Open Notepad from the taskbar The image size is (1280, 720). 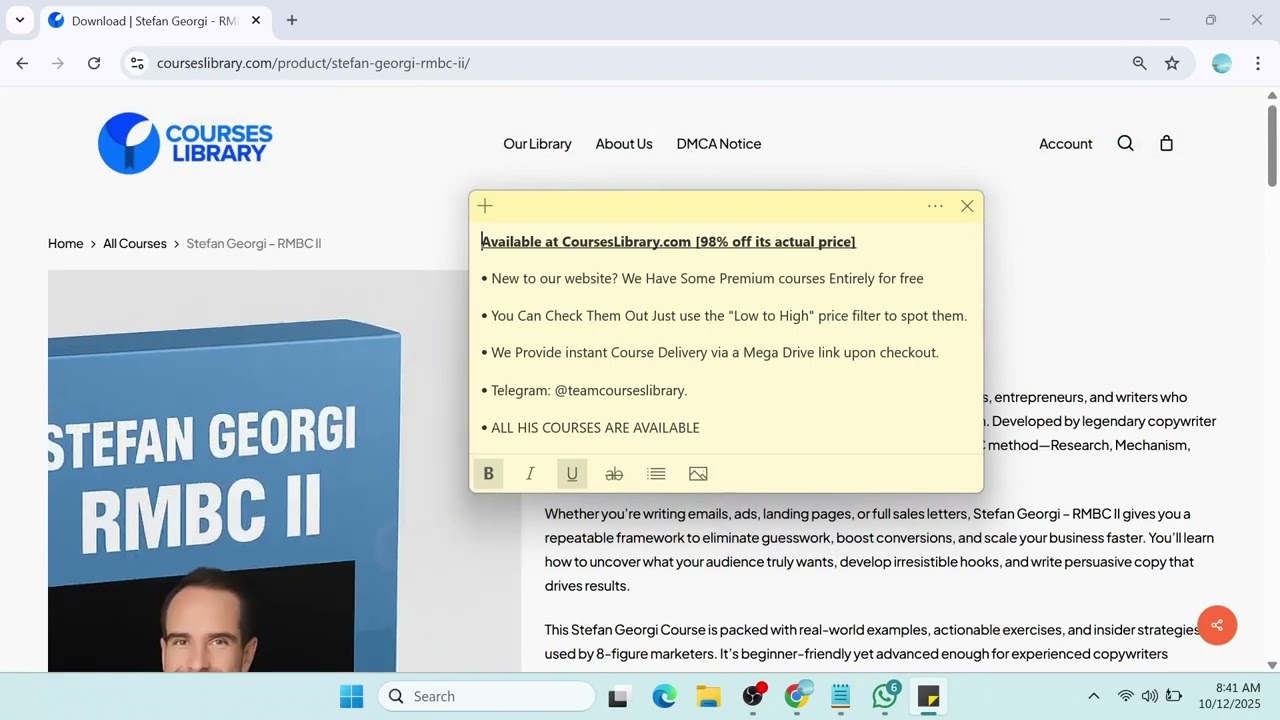click(840, 696)
